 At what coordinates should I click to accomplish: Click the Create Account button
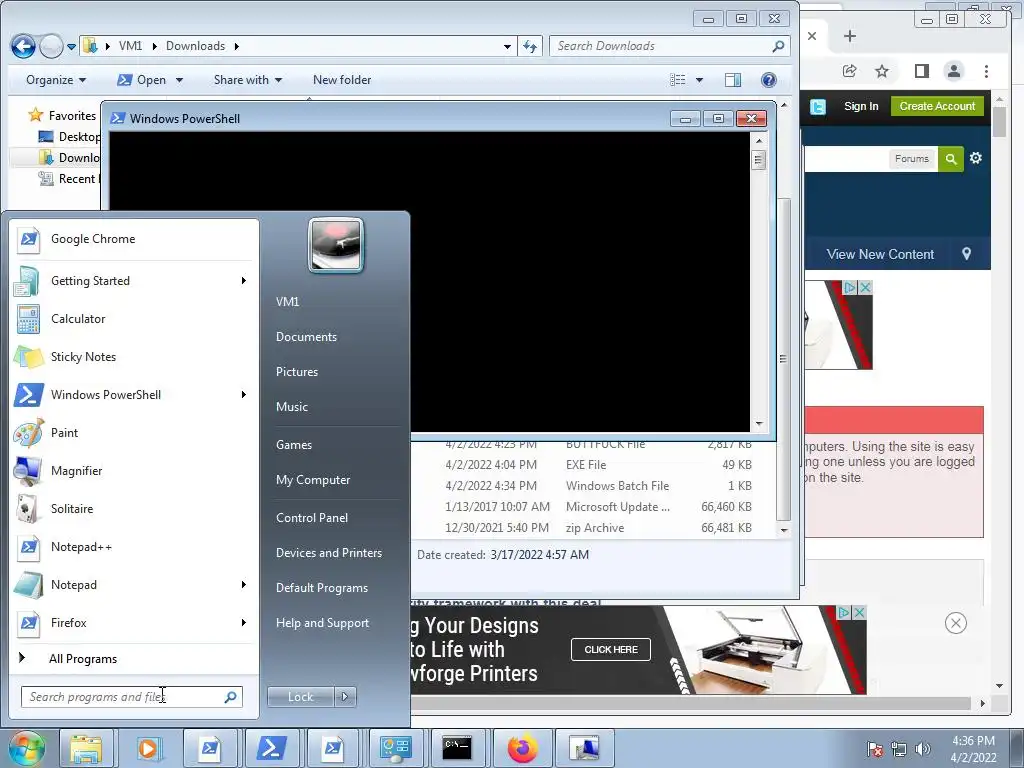tap(937, 106)
